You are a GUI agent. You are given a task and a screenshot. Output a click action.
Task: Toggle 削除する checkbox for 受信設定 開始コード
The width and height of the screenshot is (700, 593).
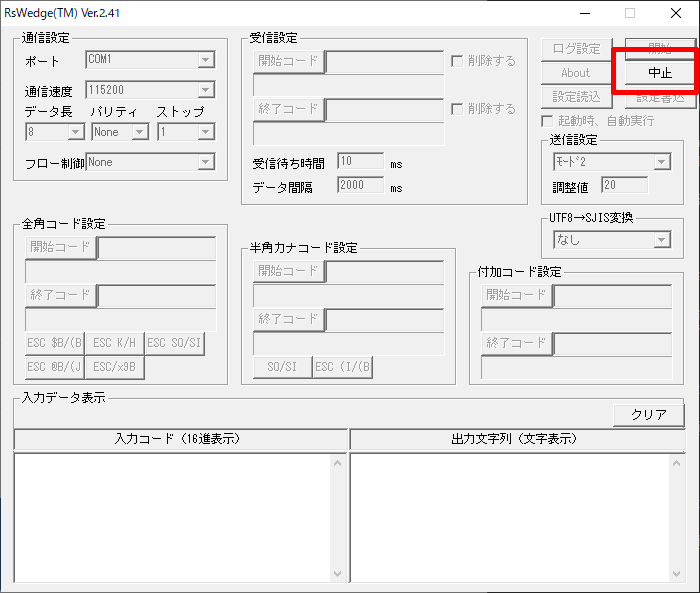[x=457, y=61]
